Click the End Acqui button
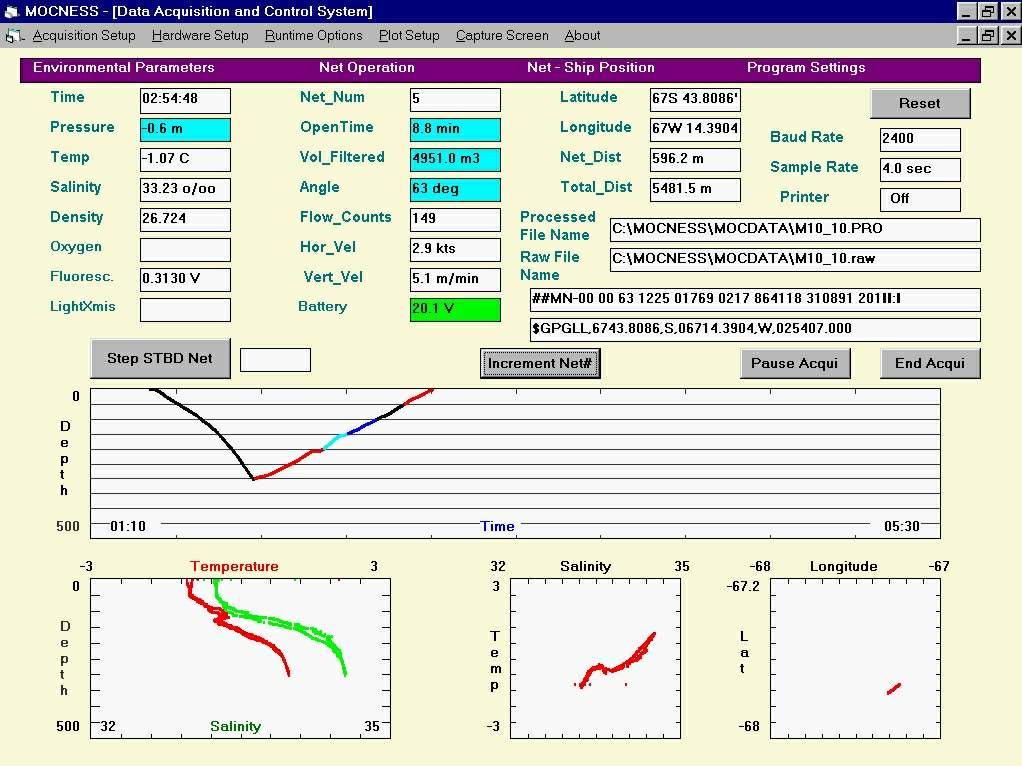 pos(929,363)
